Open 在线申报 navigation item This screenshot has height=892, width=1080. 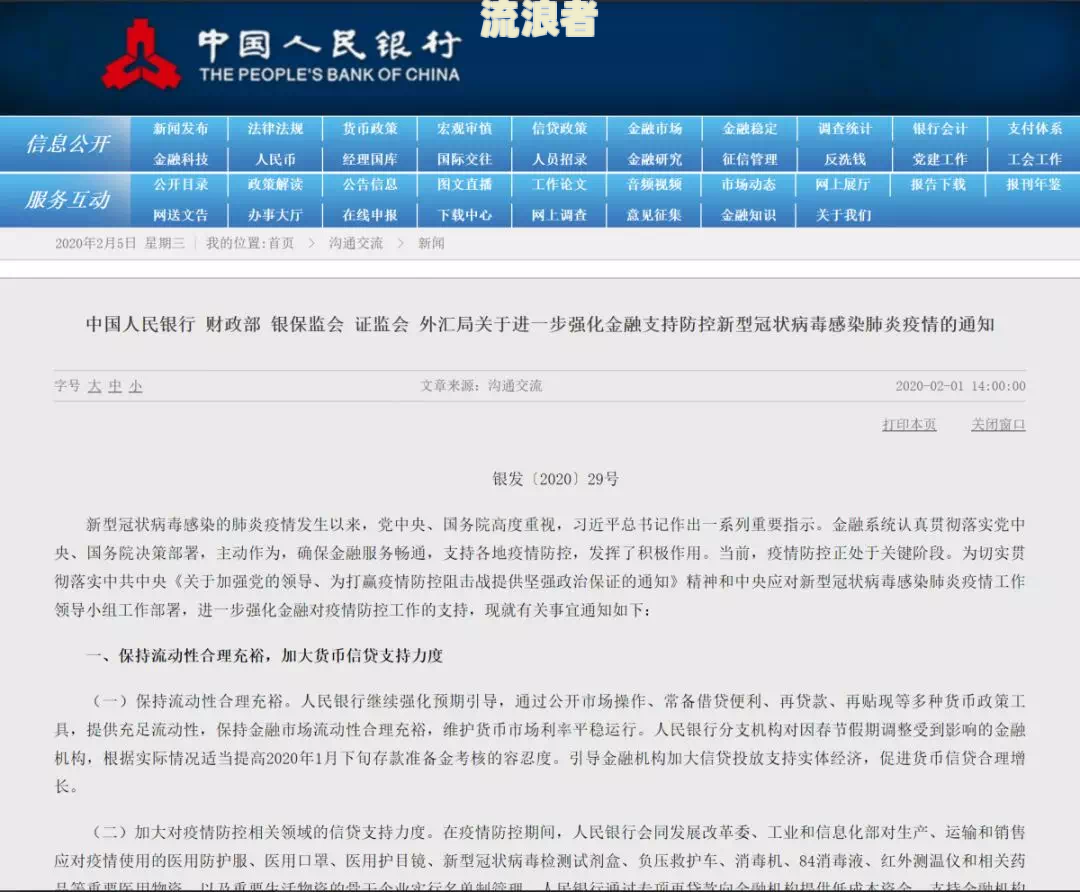[371, 215]
